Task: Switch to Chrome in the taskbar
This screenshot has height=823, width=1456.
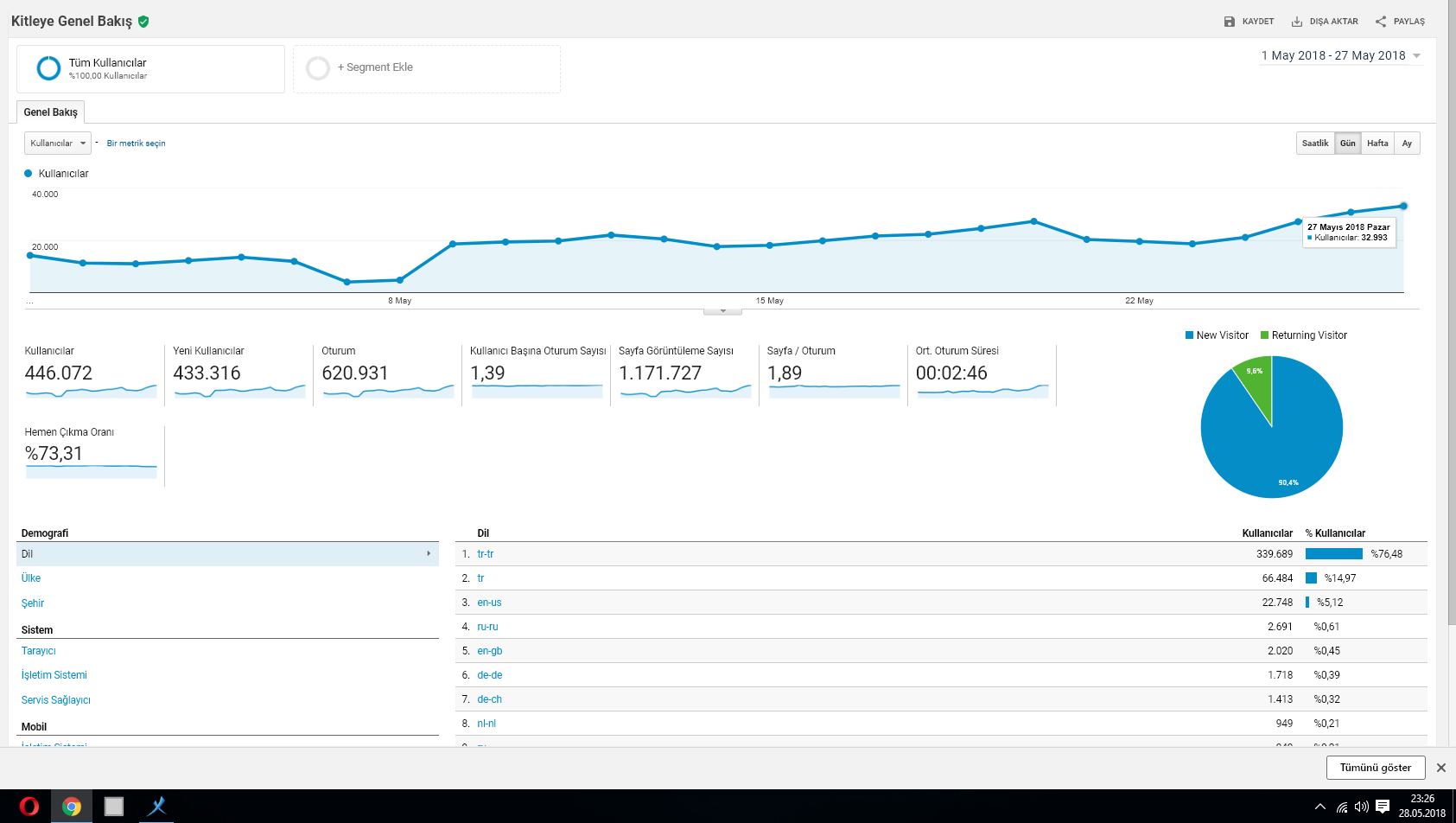Action: click(x=72, y=807)
